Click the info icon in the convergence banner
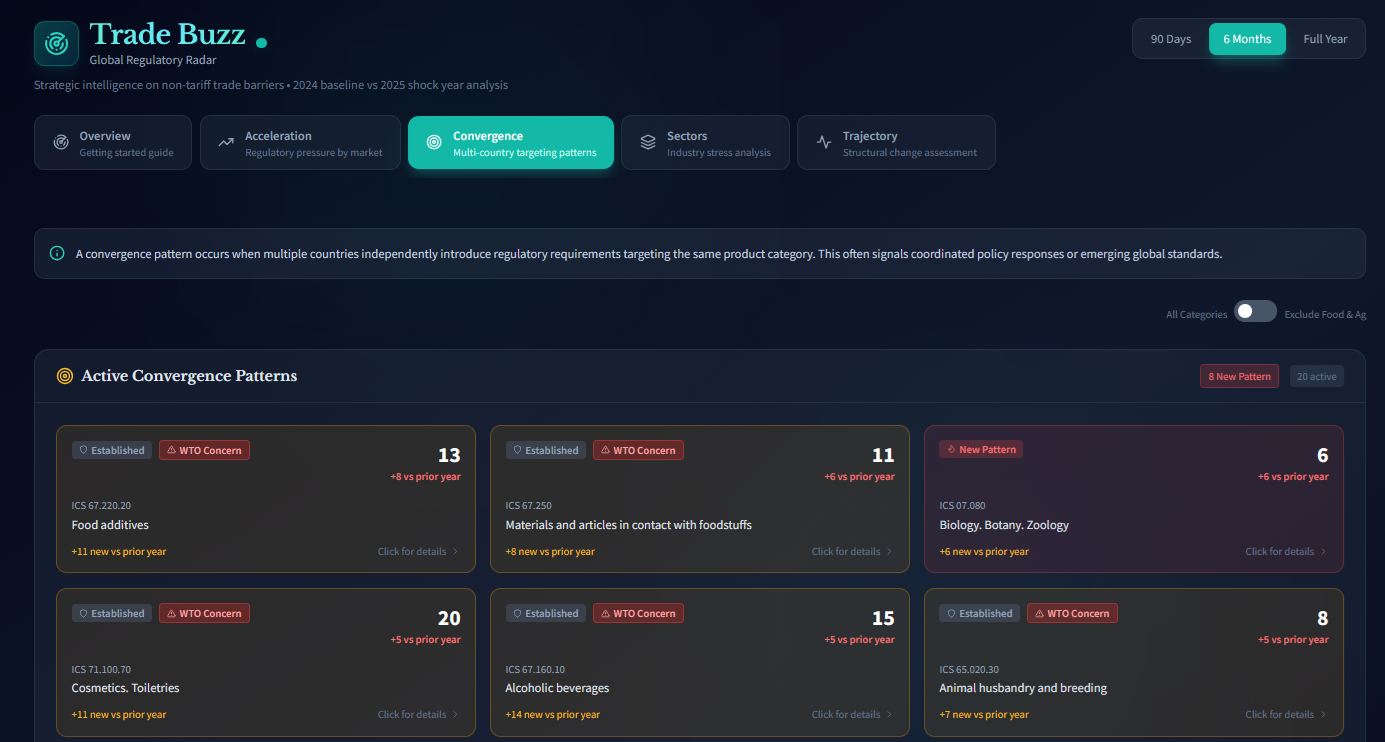 click(57, 254)
